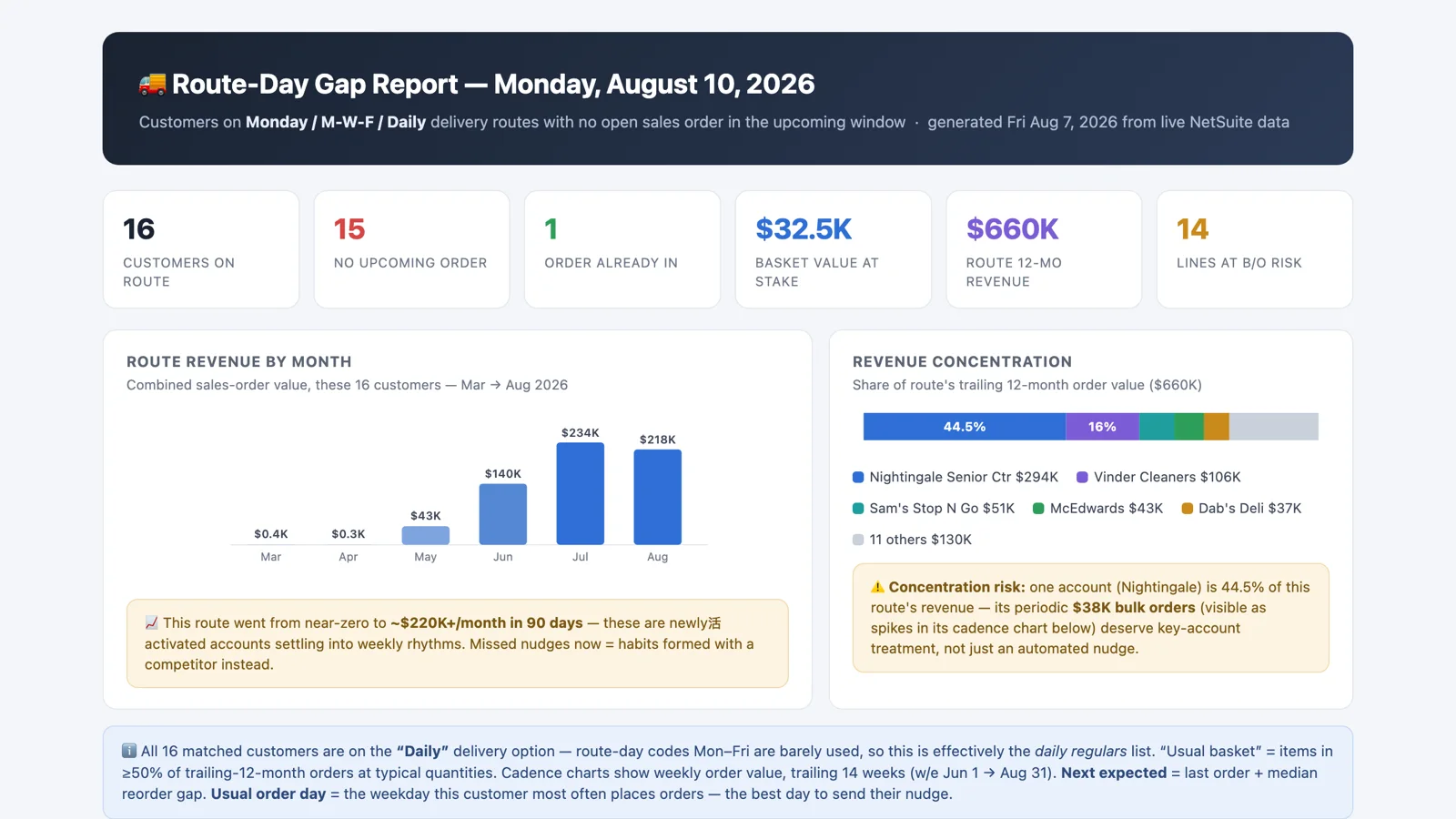Click the Monday / M-W-F / Daily text

click(336, 122)
